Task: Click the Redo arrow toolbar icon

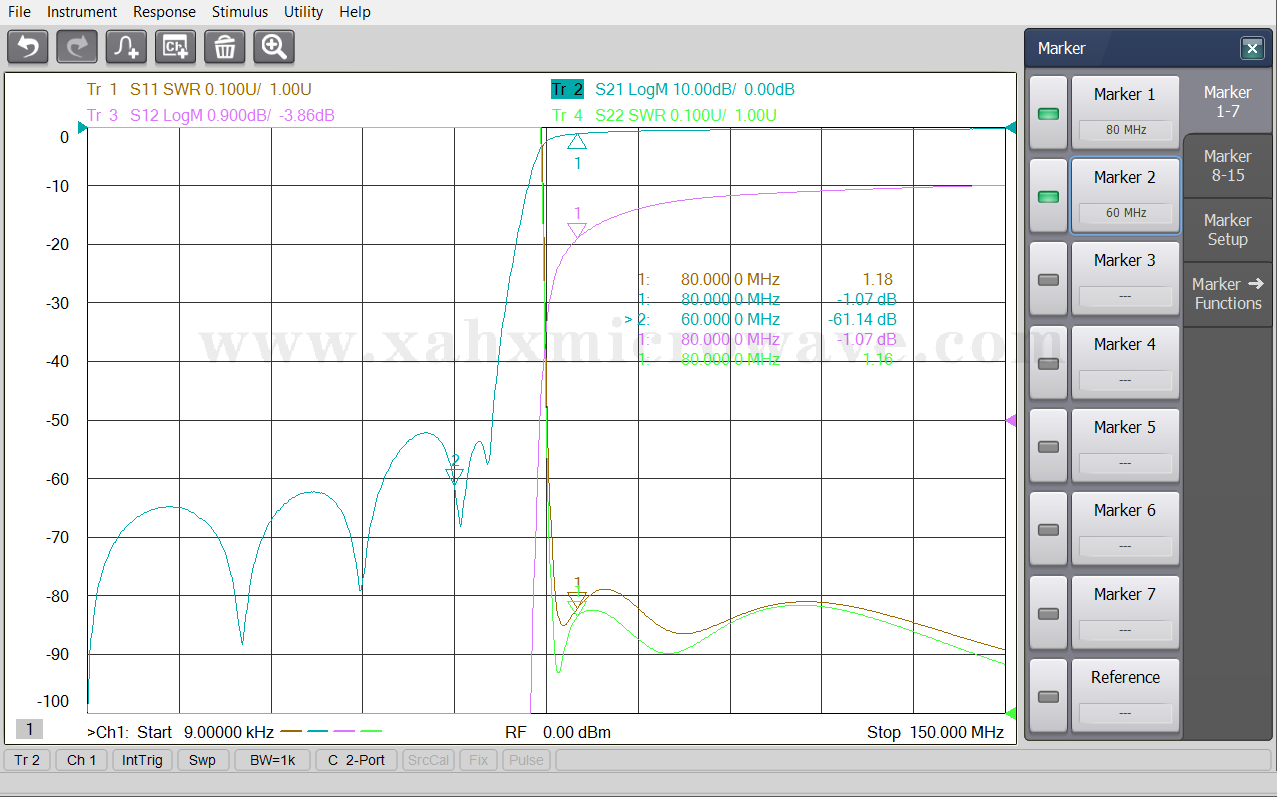Action: (x=77, y=46)
